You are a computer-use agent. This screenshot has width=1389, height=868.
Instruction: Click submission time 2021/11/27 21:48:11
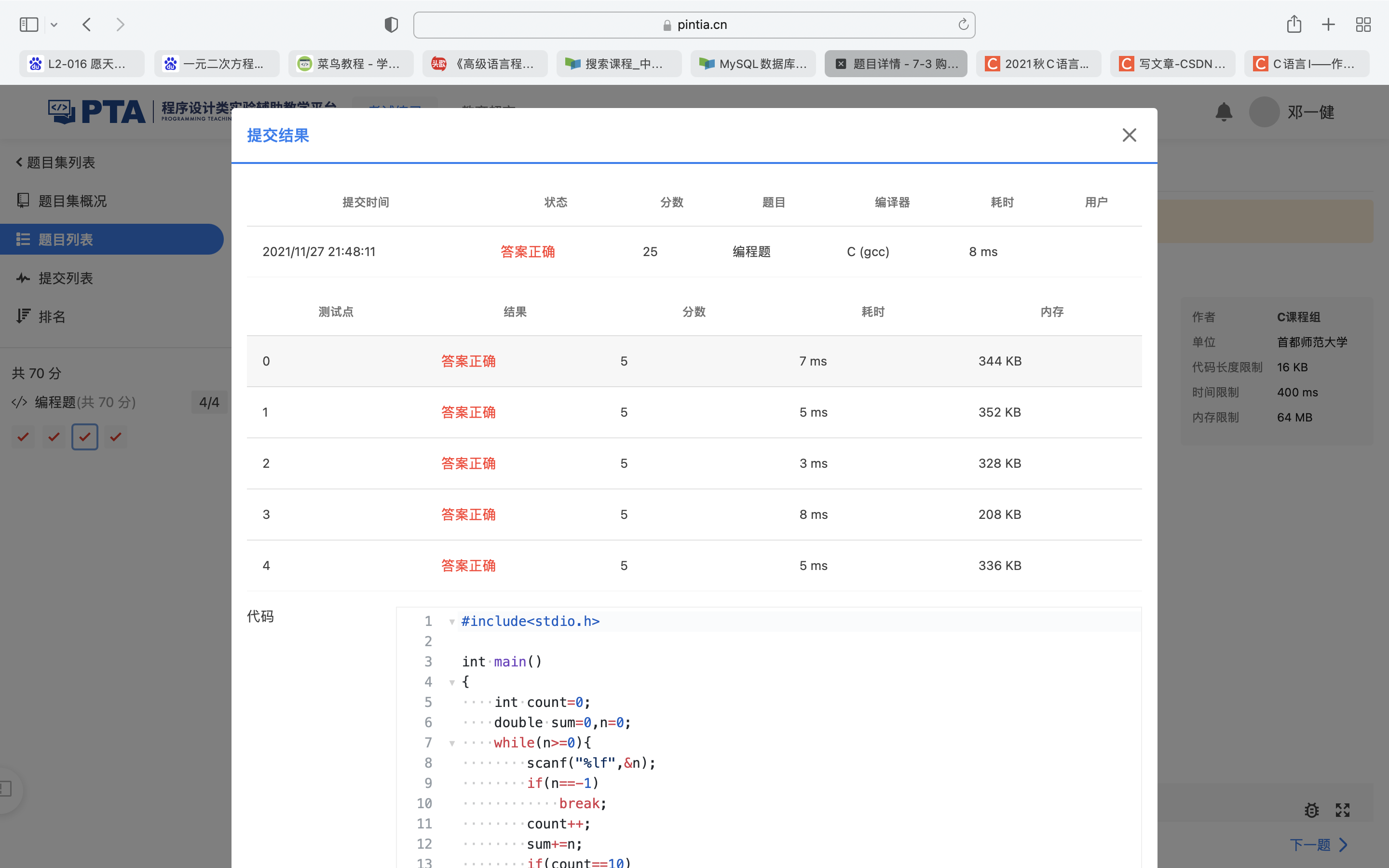point(318,251)
